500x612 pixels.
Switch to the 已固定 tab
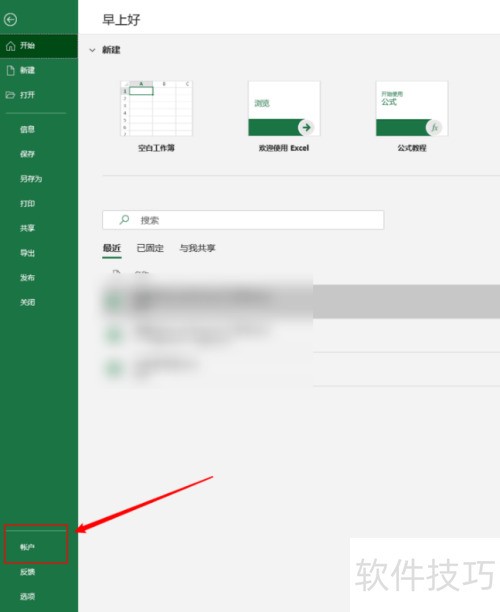(x=150, y=248)
